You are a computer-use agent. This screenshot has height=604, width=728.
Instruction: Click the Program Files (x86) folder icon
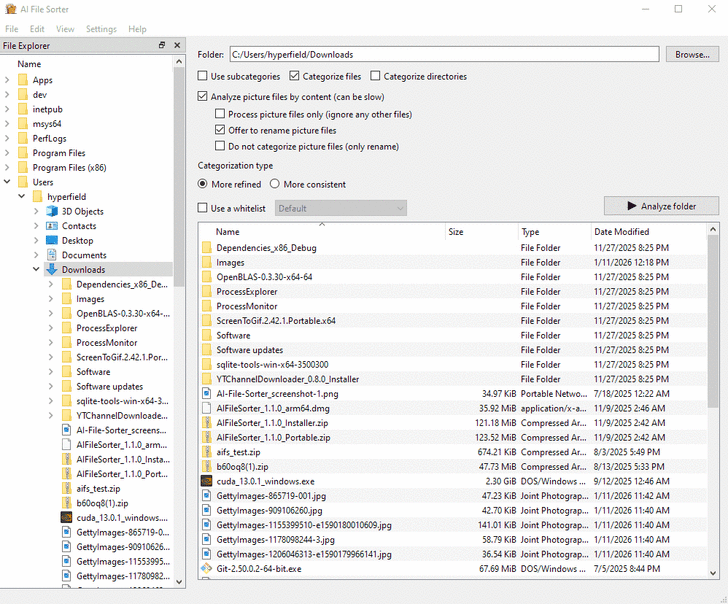pyautogui.click(x=23, y=168)
